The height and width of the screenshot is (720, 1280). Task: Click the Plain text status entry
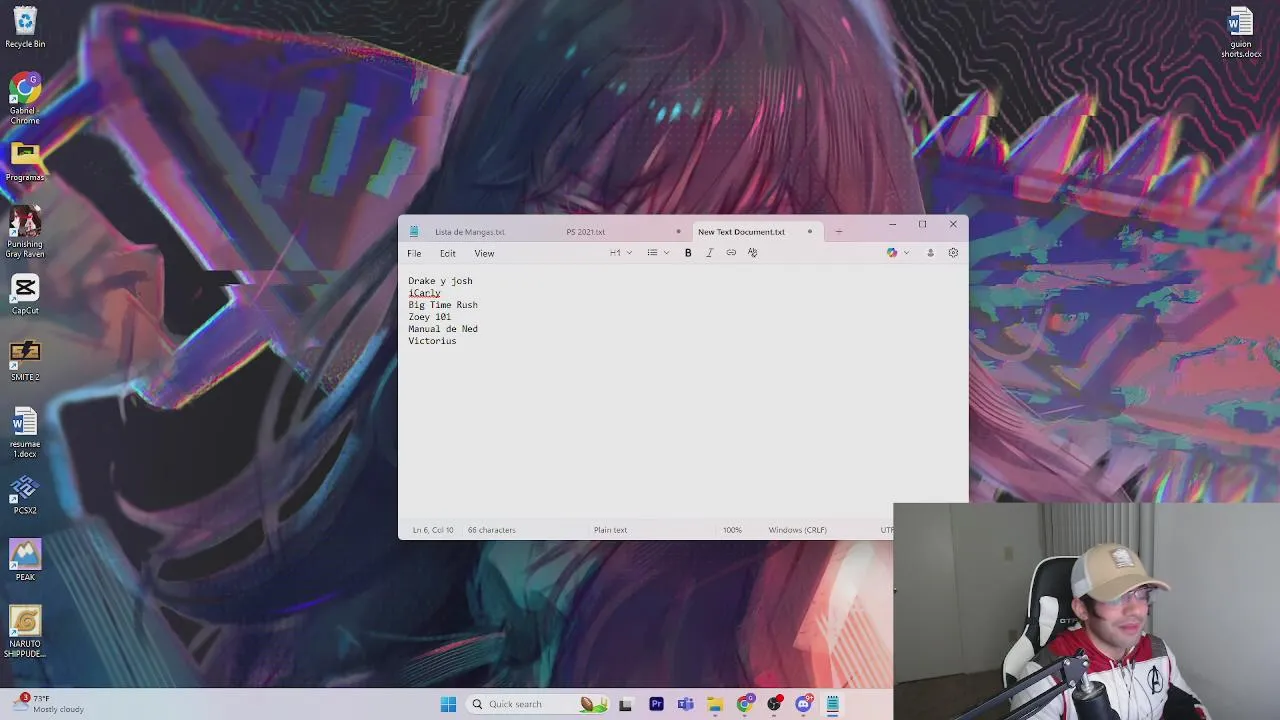(x=610, y=530)
